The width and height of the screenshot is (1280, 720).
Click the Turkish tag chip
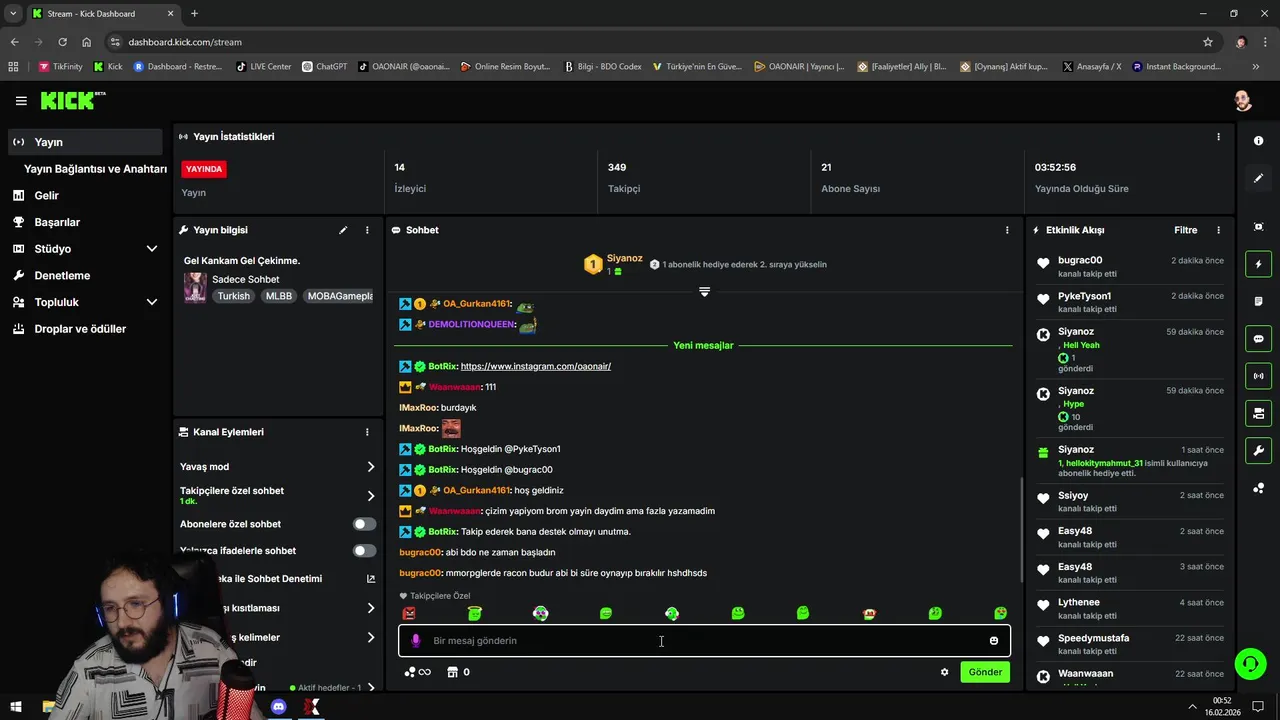point(234,296)
